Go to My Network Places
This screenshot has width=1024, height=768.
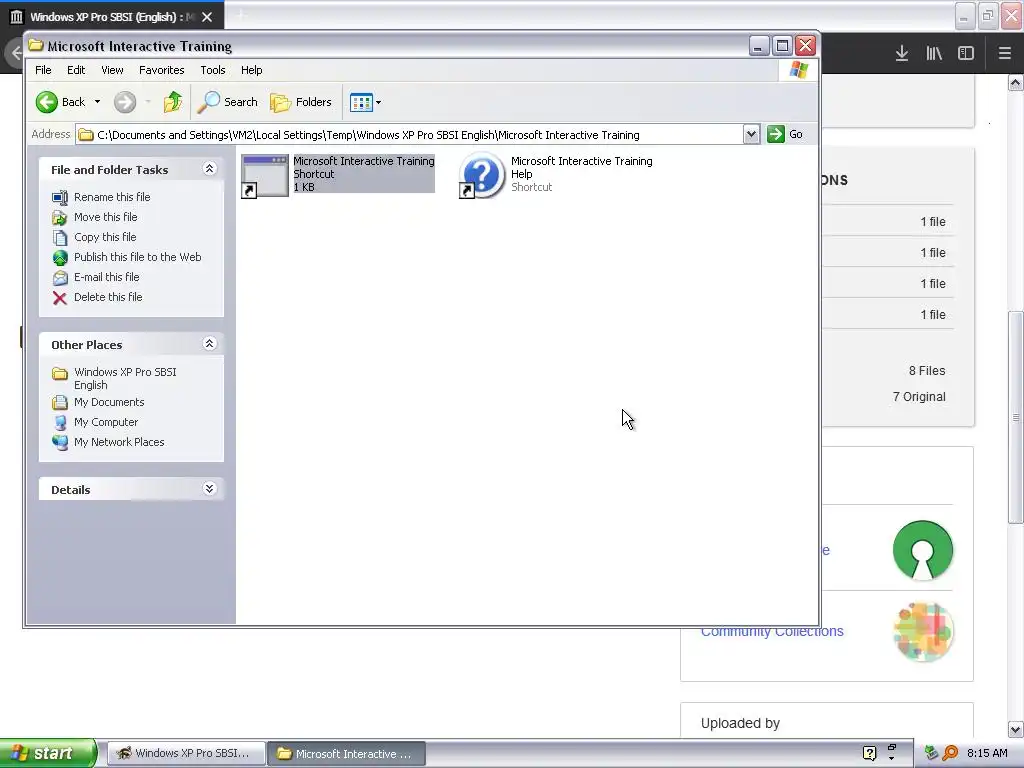click(119, 442)
